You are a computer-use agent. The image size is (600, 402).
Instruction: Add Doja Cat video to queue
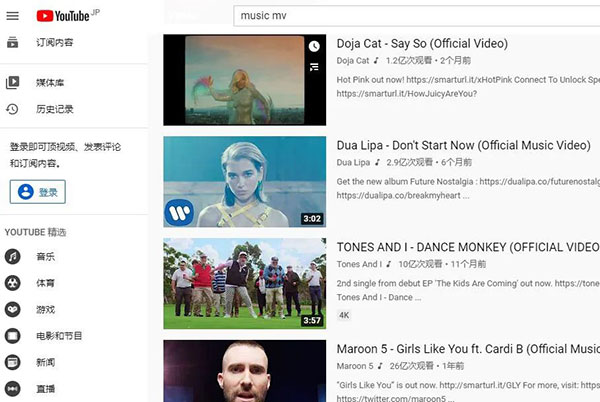314,67
